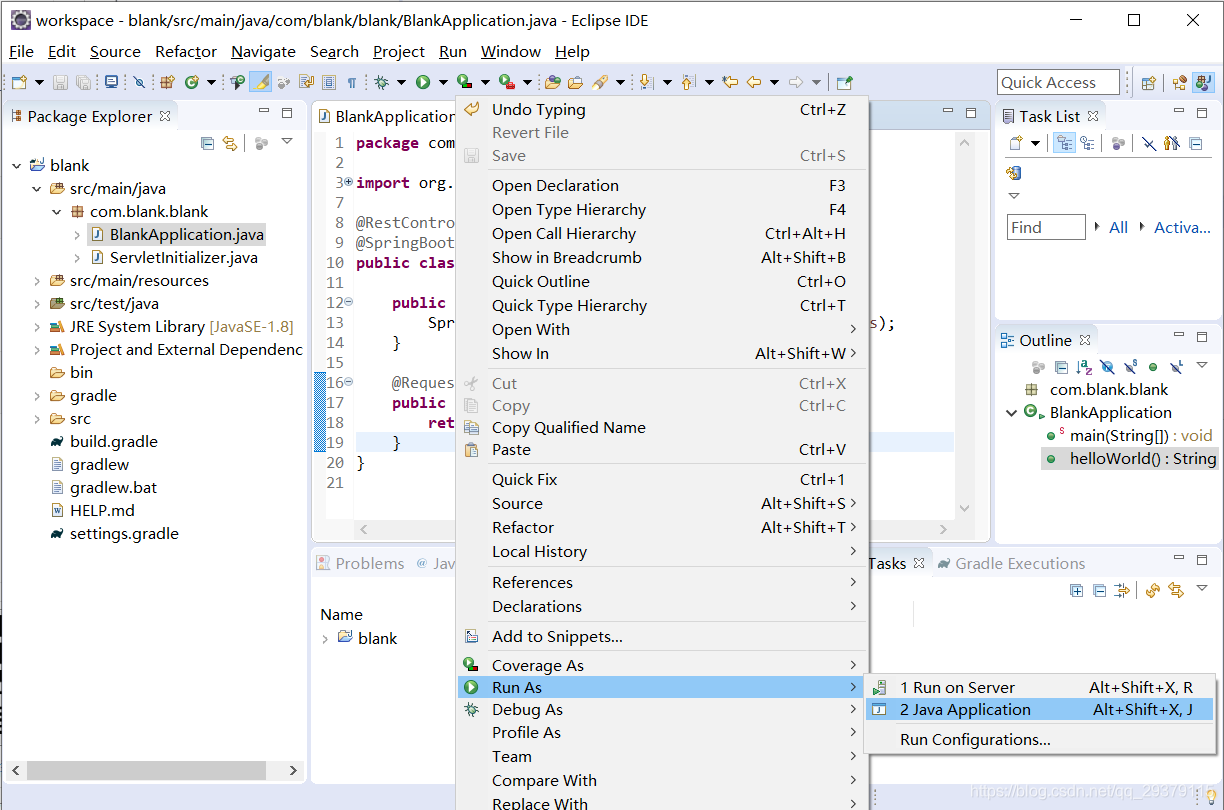The width and height of the screenshot is (1224, 810).
Task: Collapse All in Package Explorer toolbar
Action: (208, 143)
